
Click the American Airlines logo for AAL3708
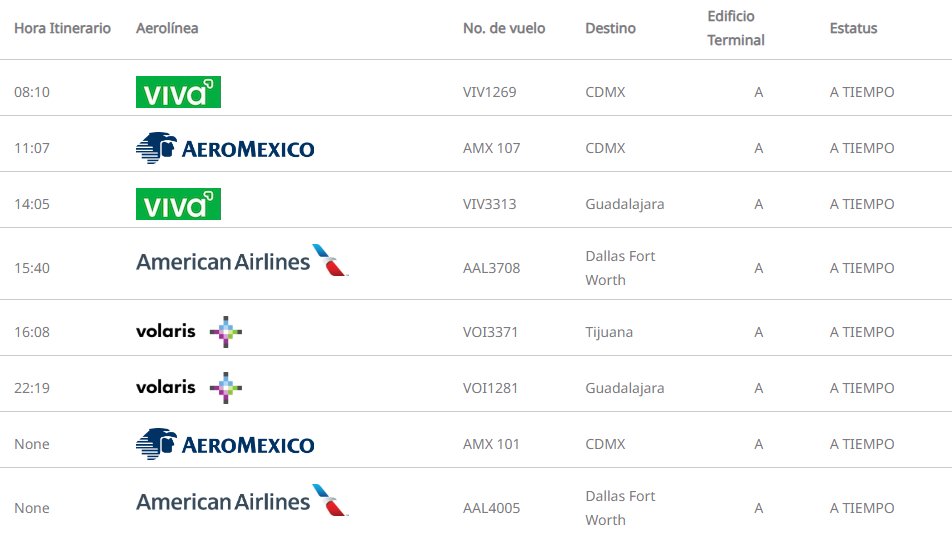click(x=242, y=262)
